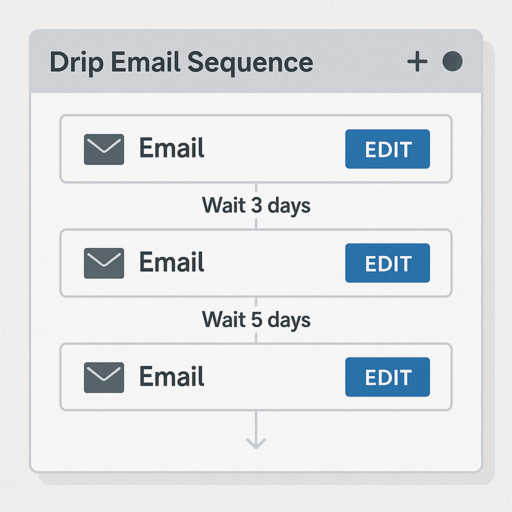Select the second Email card
512x512 pixels.
(x=256, y=263)
